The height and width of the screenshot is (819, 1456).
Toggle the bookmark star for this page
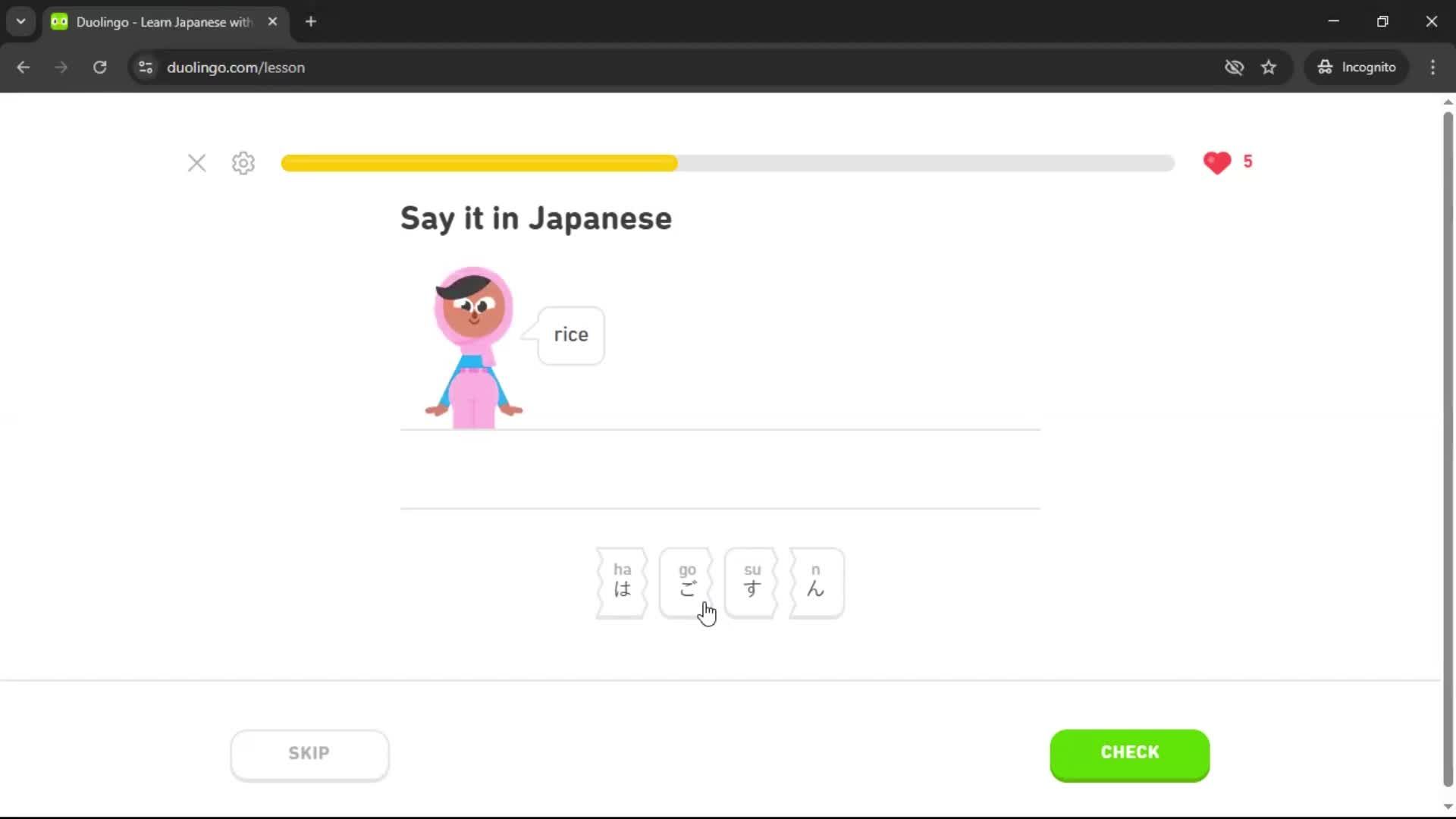pos(1269,67)
